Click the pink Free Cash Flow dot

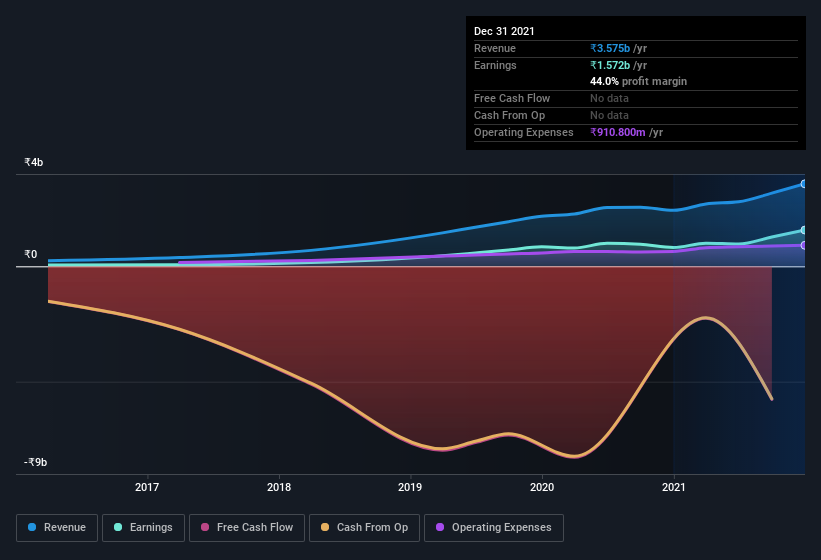tap(205, 527)
